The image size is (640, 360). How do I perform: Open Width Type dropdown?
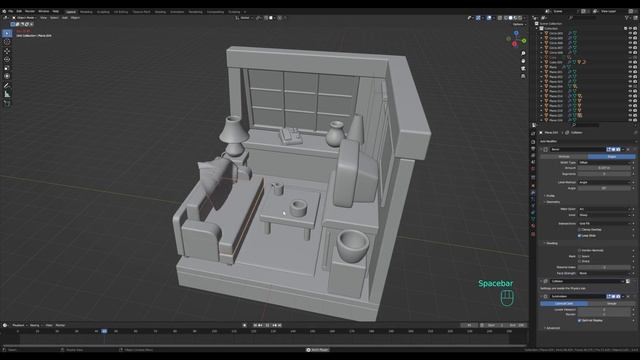pyautogui.click(x=604, y=162)
